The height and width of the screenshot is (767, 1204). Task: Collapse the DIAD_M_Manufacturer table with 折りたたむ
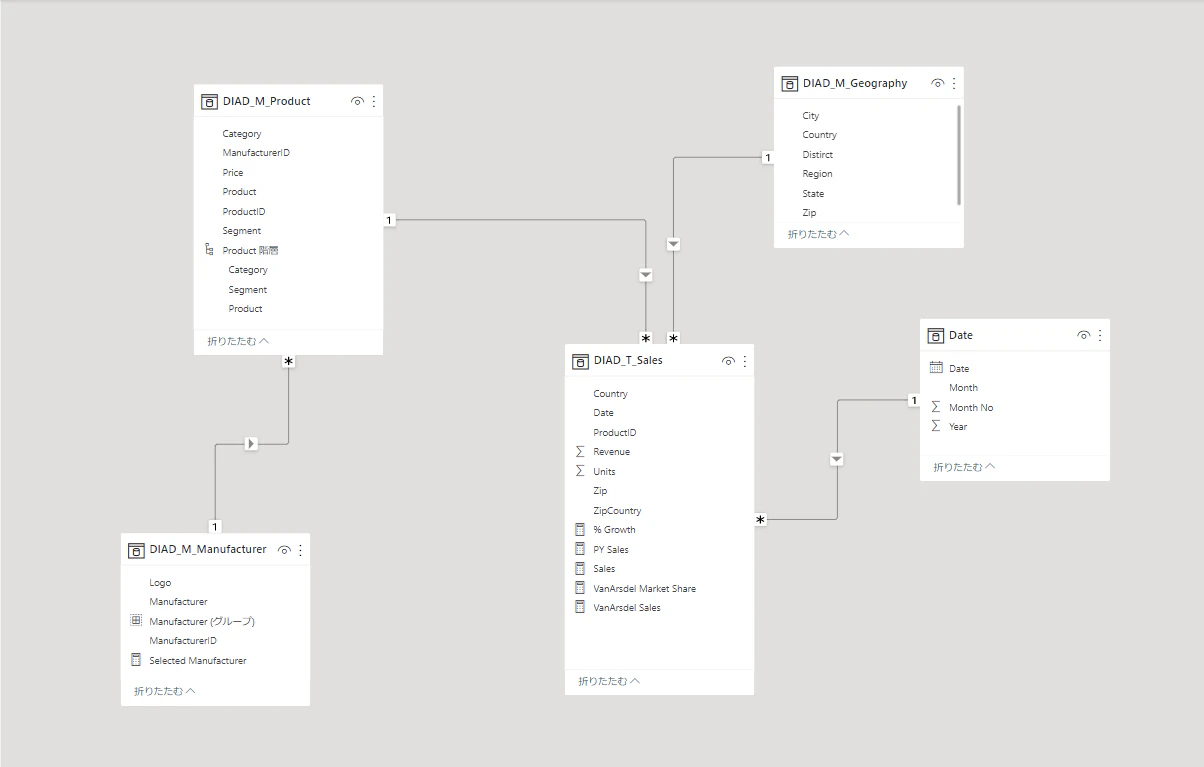[x=165, y=691]
